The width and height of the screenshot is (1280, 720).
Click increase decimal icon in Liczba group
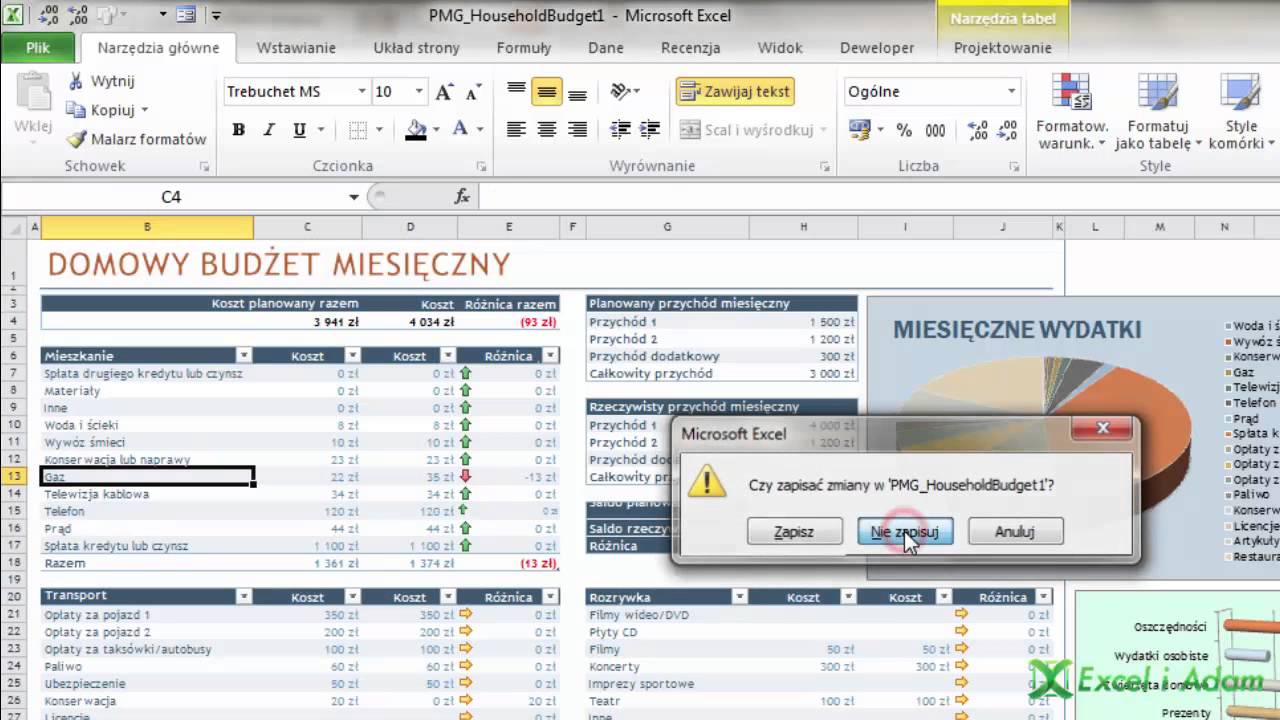click(x=978, y=130)
